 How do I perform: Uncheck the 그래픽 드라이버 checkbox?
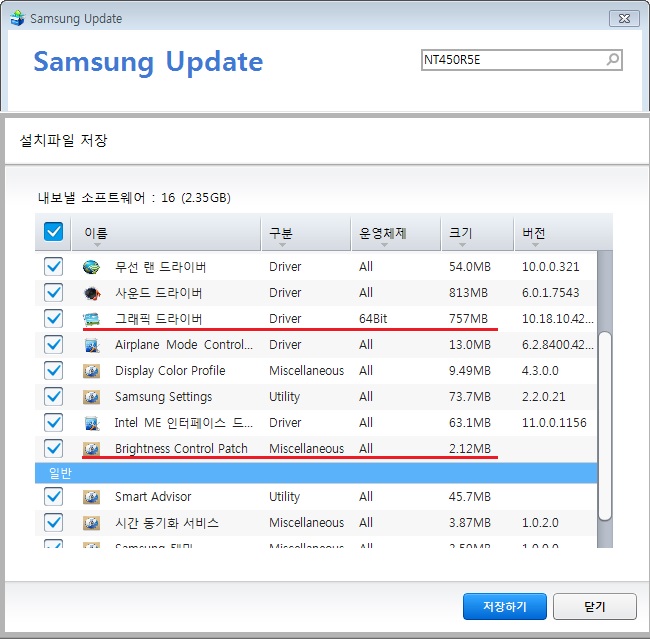[53, 319]
